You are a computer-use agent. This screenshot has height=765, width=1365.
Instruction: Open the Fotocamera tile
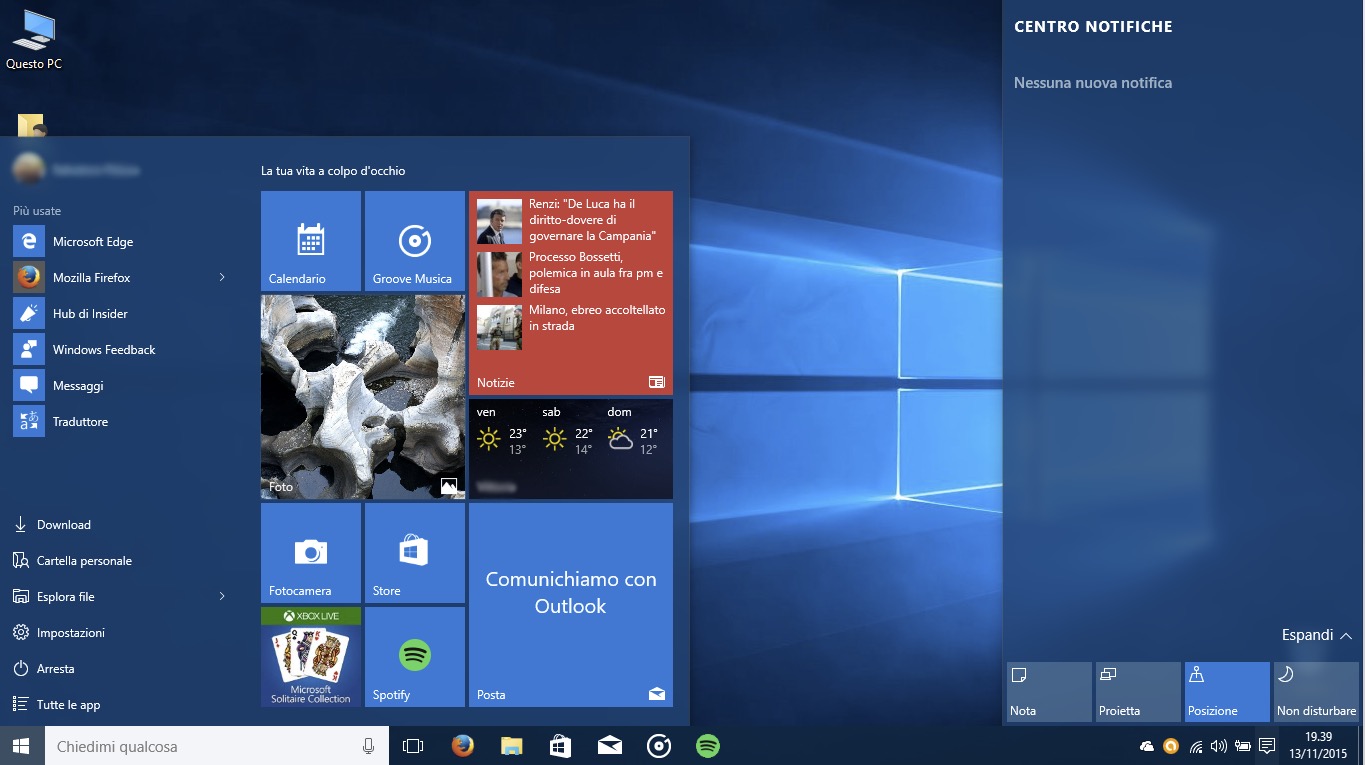310,553
